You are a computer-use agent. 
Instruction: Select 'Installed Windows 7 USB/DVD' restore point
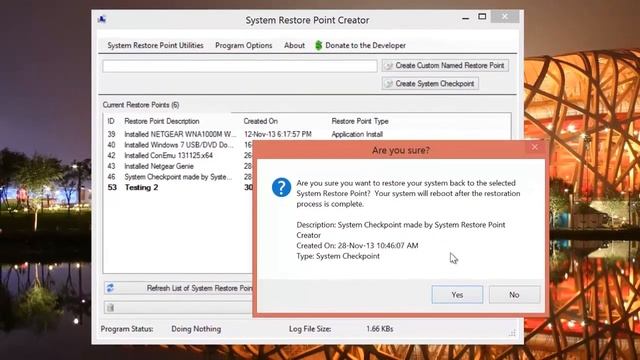pos(178,145)
